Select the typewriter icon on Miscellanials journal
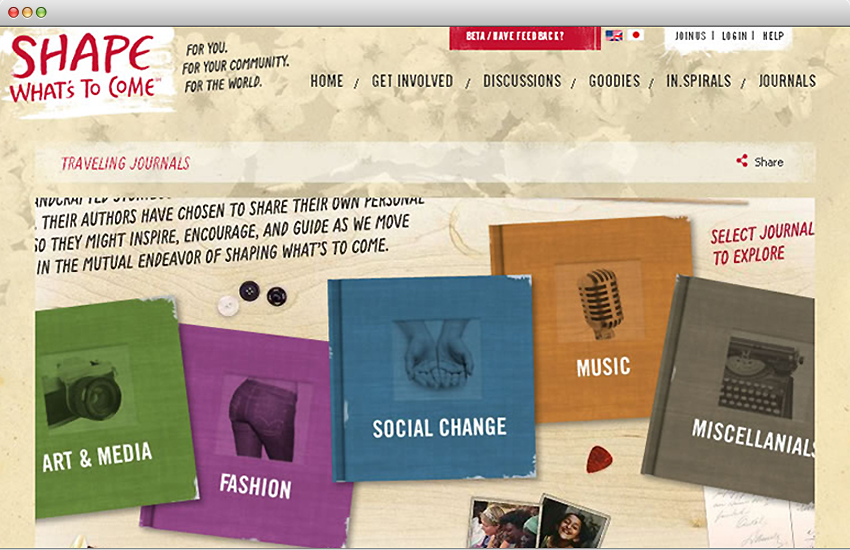Viewport: 850px width, 550px height. (761, 377)
